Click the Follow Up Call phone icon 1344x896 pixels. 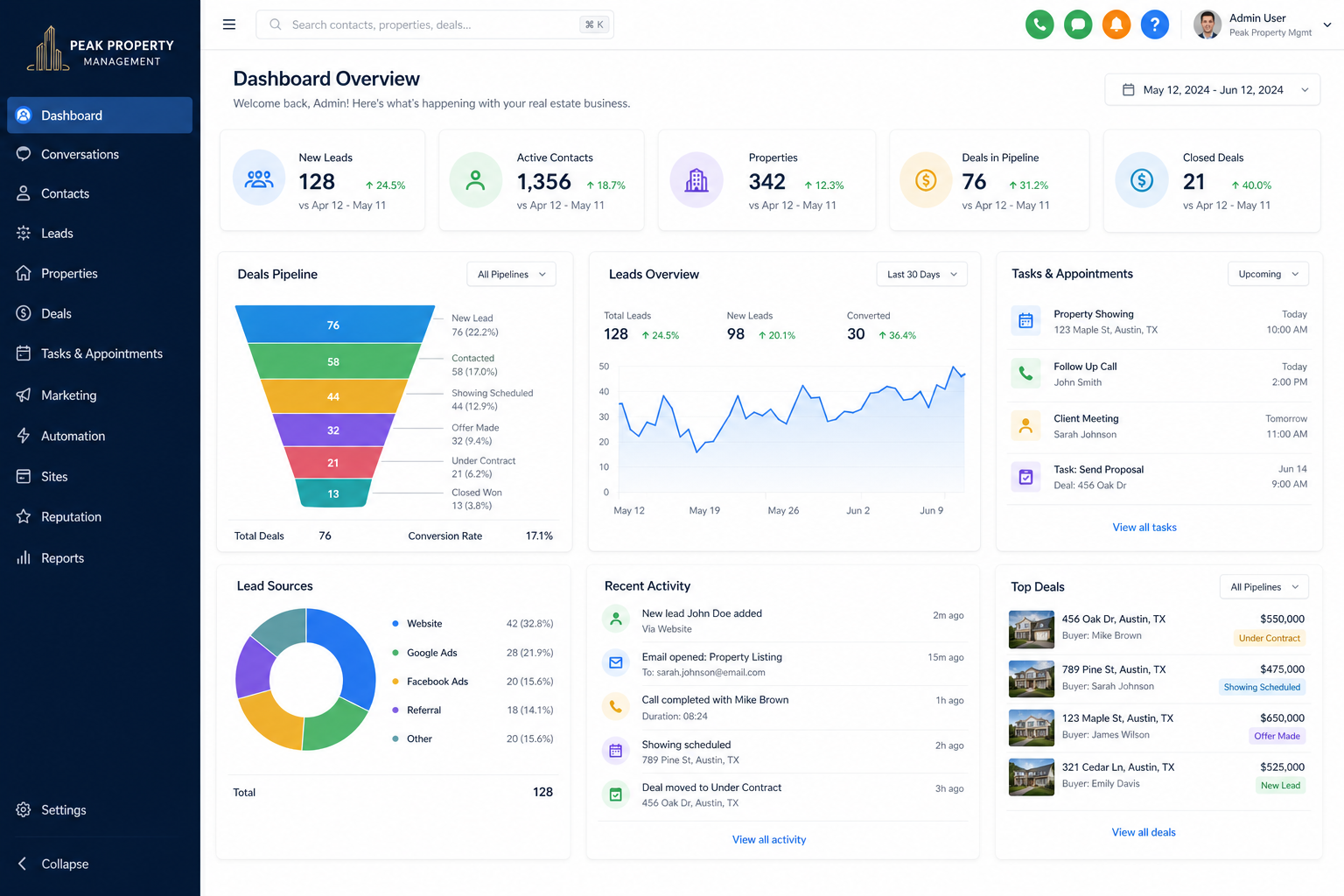(1025, 374)
